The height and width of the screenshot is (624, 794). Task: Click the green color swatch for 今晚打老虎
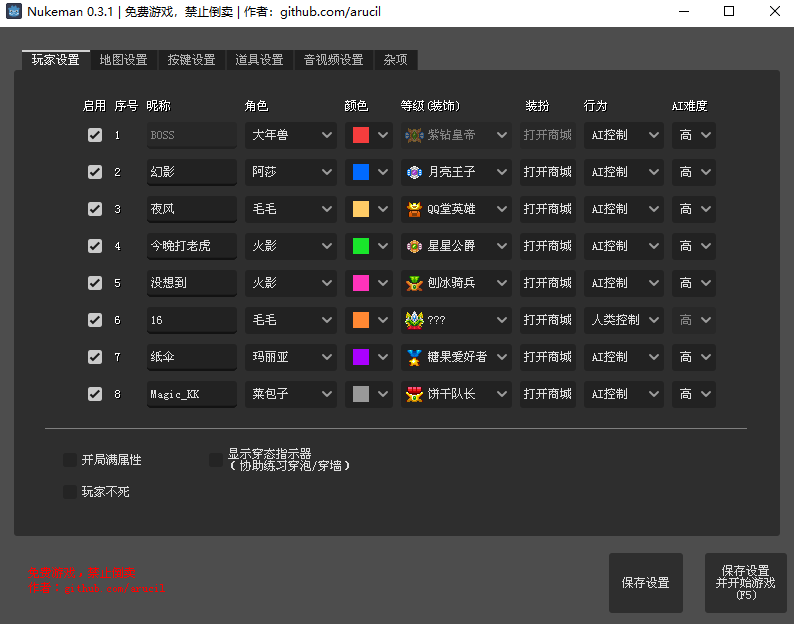(x=361, y=246)
